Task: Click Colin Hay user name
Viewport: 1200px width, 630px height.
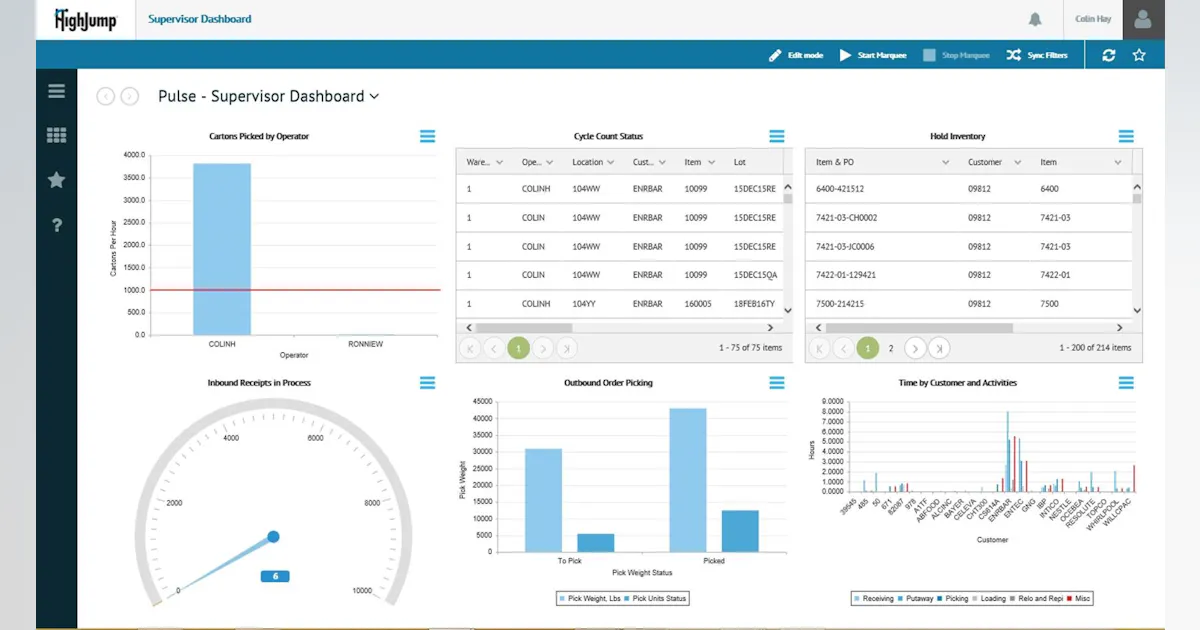Action: pyautogui.click(x=1093, y=19)
